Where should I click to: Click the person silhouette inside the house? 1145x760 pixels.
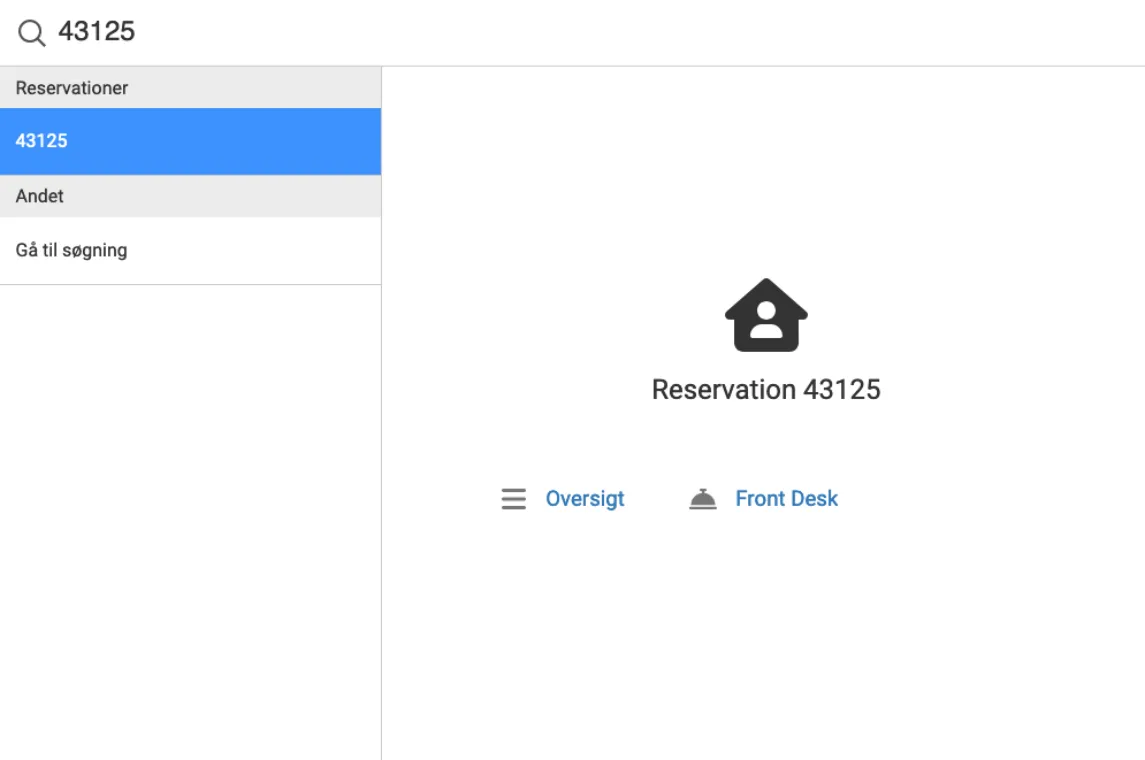point(766,320)
